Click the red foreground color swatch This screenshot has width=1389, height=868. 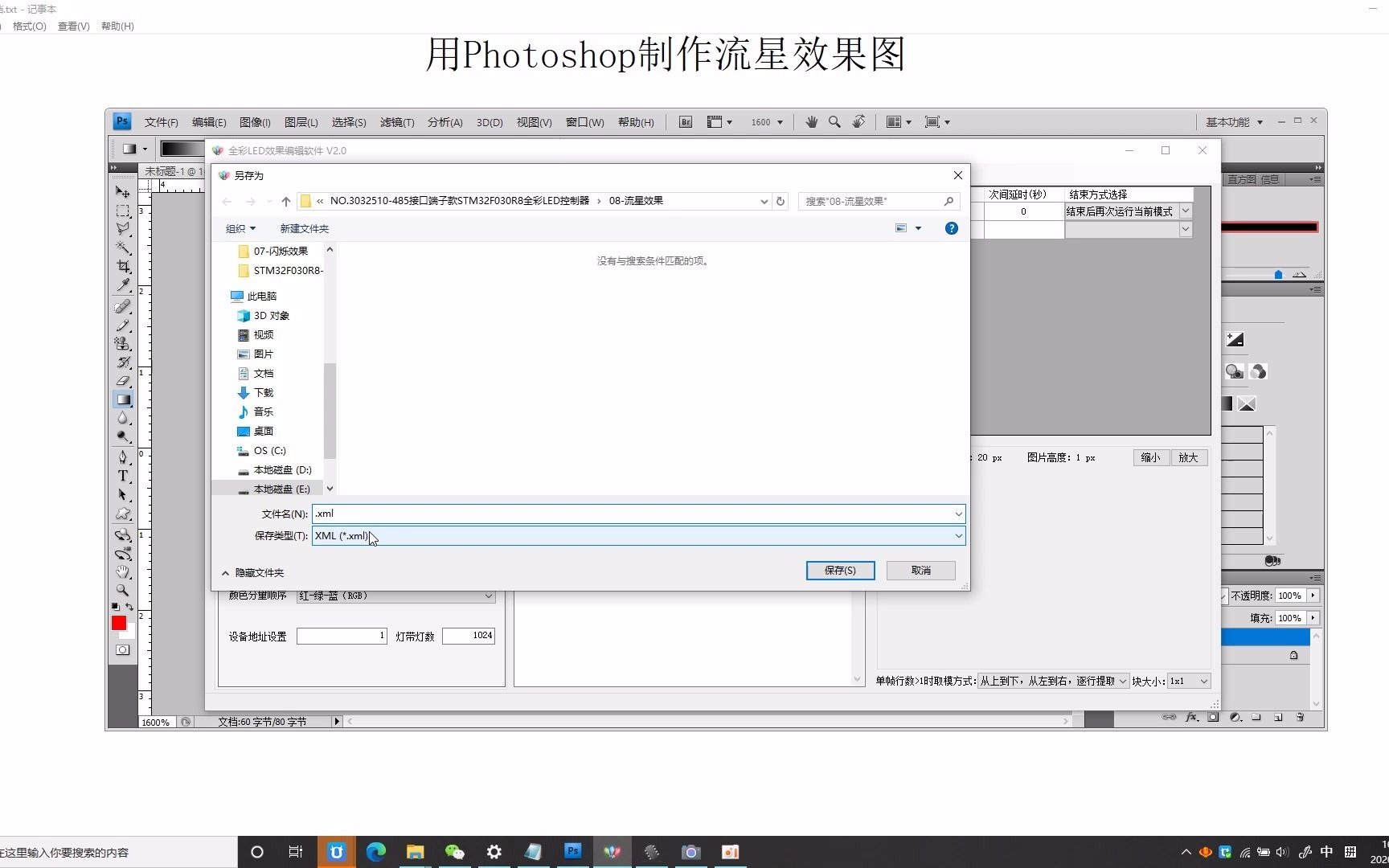pyautogui.click(x=119, y=623)
